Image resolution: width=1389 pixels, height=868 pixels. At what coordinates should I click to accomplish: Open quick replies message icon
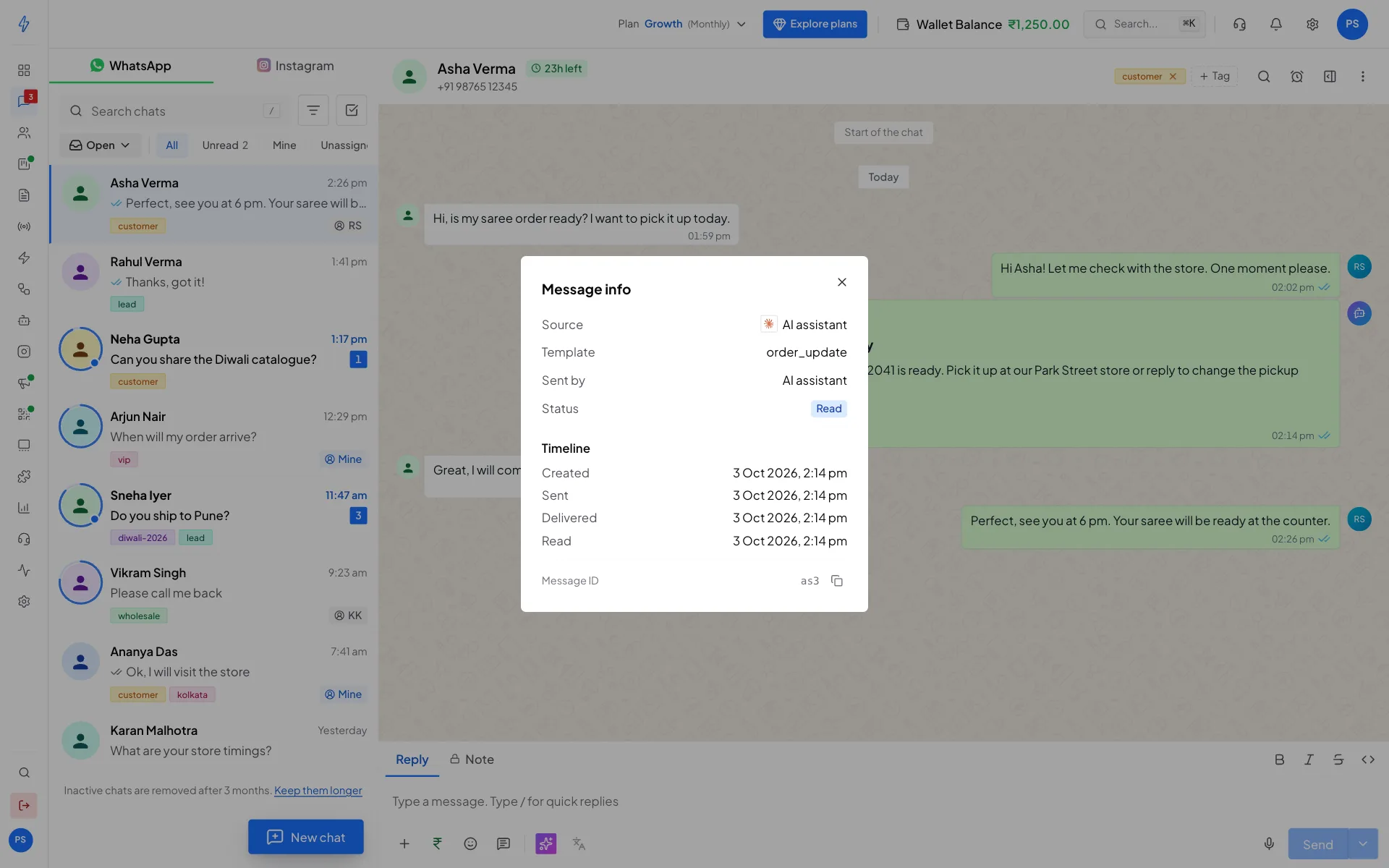click(504, 843)
